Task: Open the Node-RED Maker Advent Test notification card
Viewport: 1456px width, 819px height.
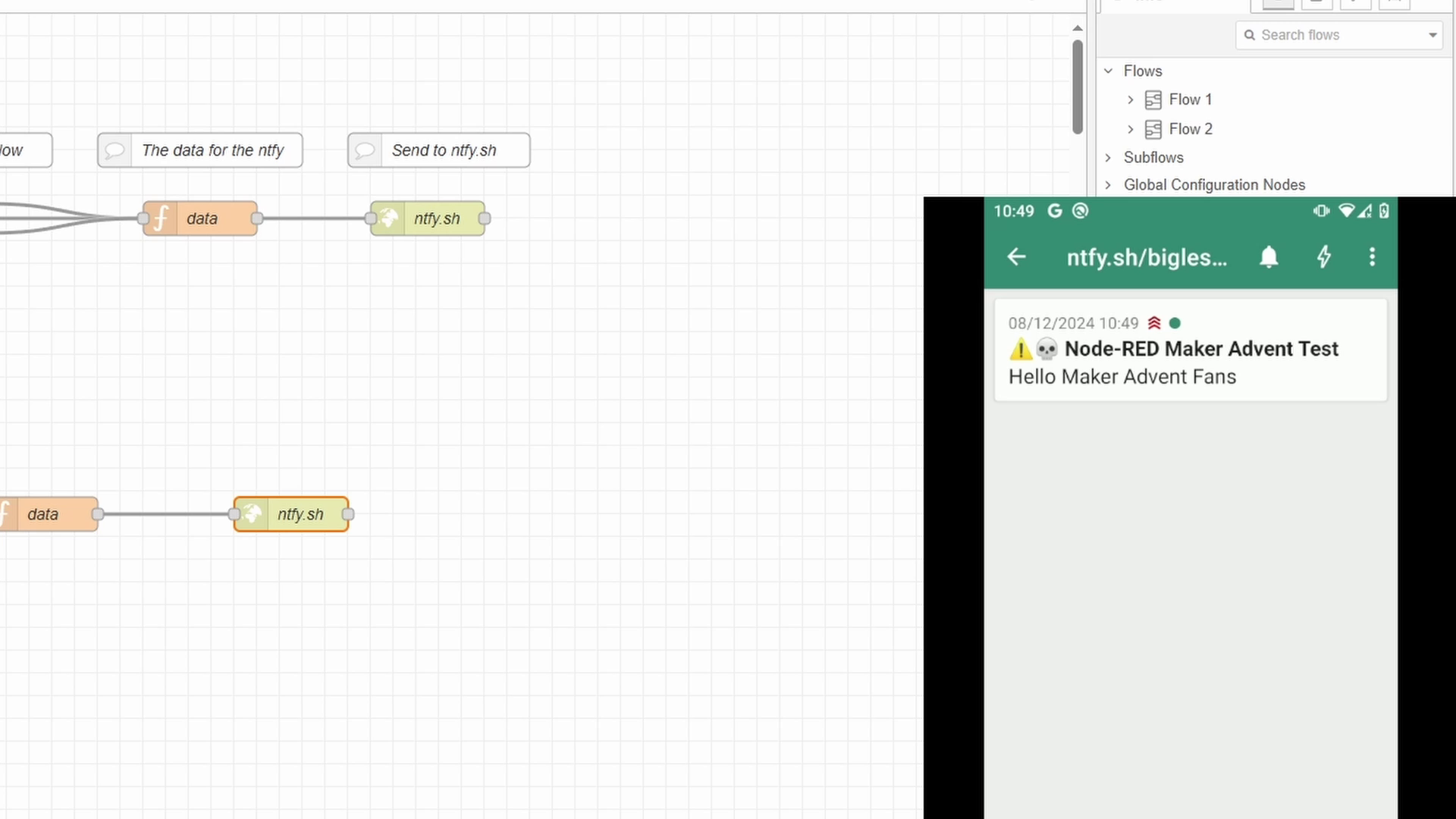Action: pos(1191,350)
